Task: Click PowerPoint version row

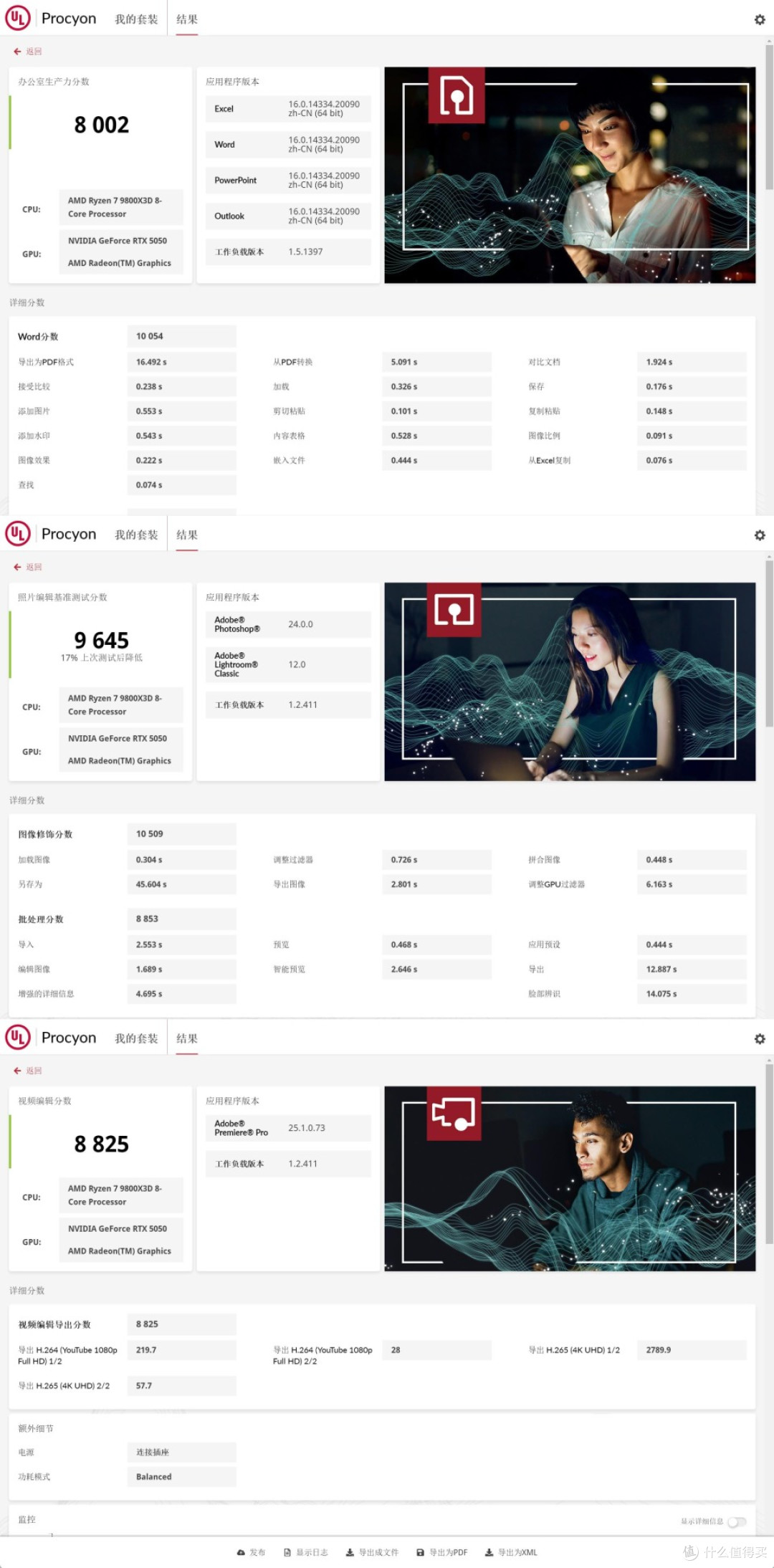Action: [x=288, y=181]
